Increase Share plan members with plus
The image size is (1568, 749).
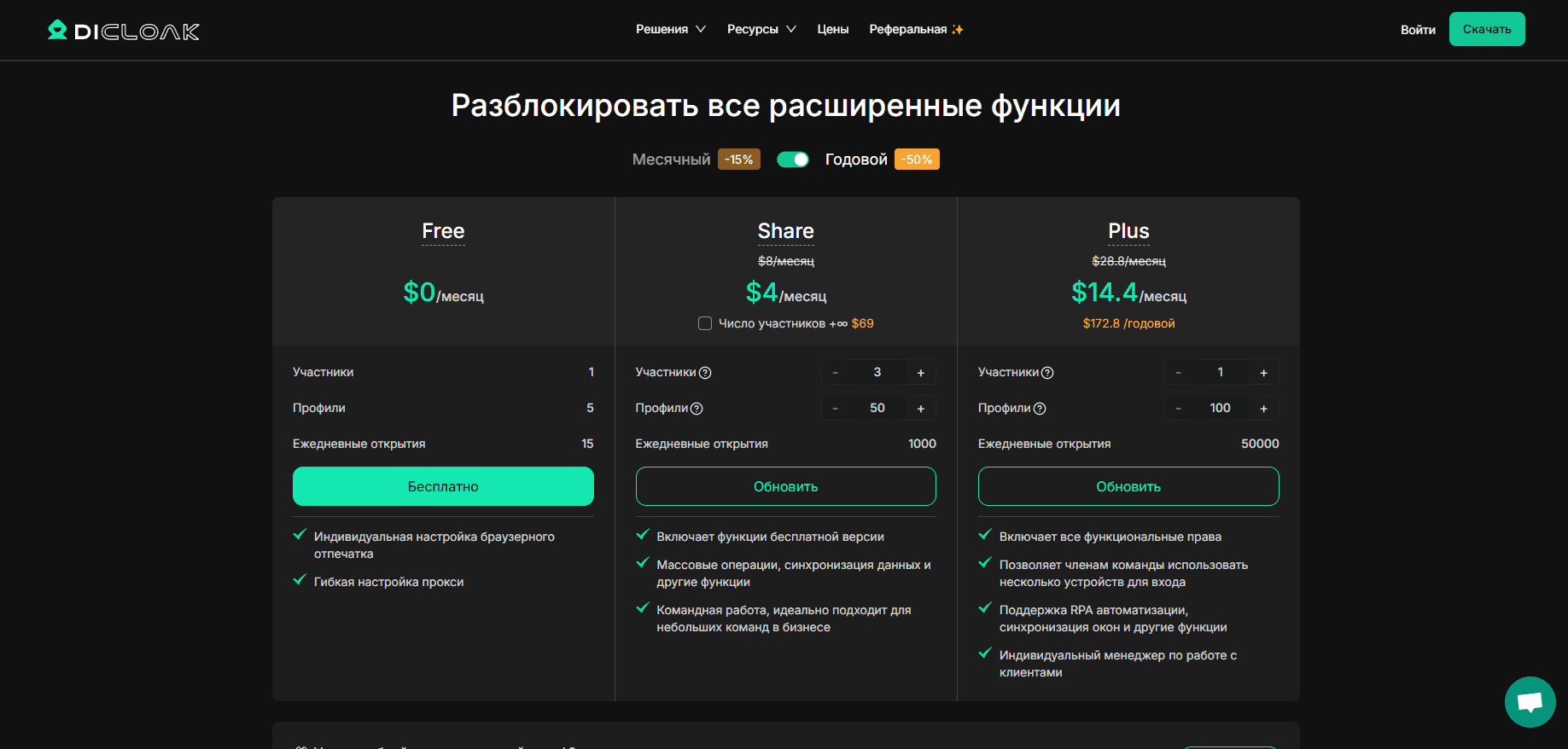(x=921, y=373)
